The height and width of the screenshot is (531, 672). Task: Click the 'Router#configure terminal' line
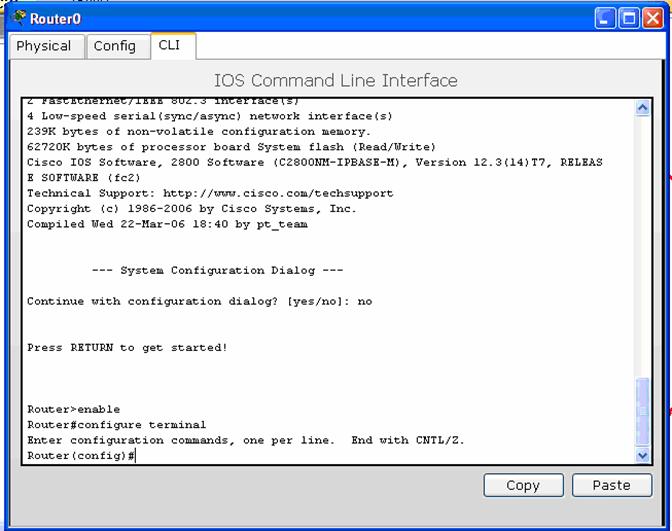116,425
